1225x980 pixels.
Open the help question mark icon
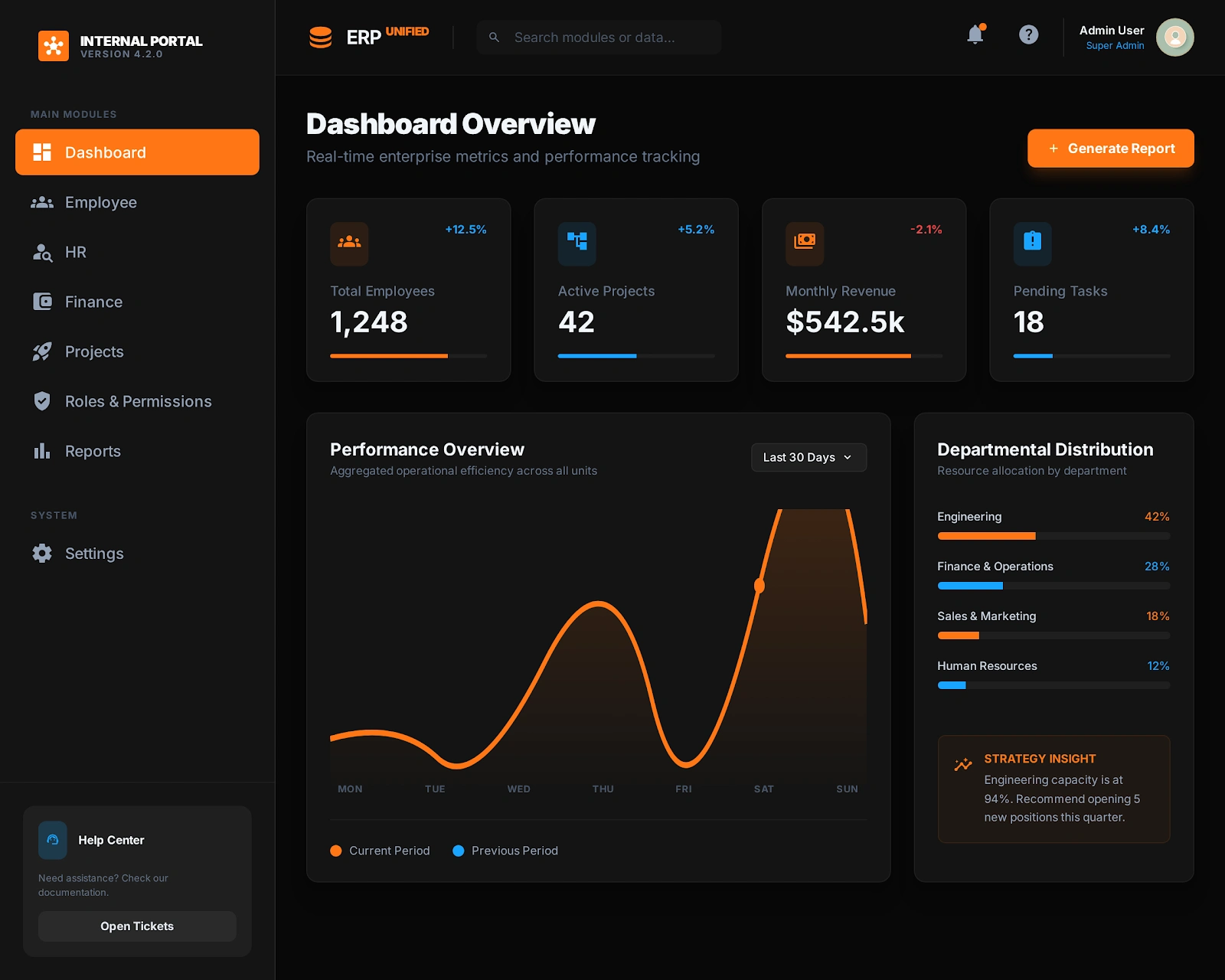[x=1028, y=34]
